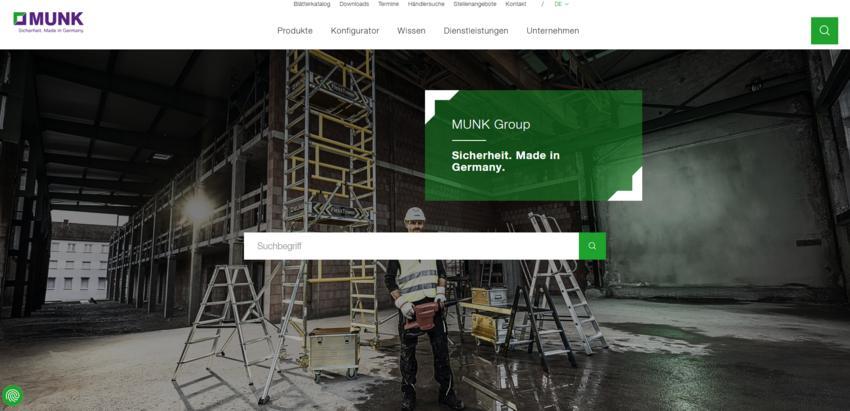This screenshot has height=411, width=850.
Task: Open the Produkte menu
Action: 295,31
